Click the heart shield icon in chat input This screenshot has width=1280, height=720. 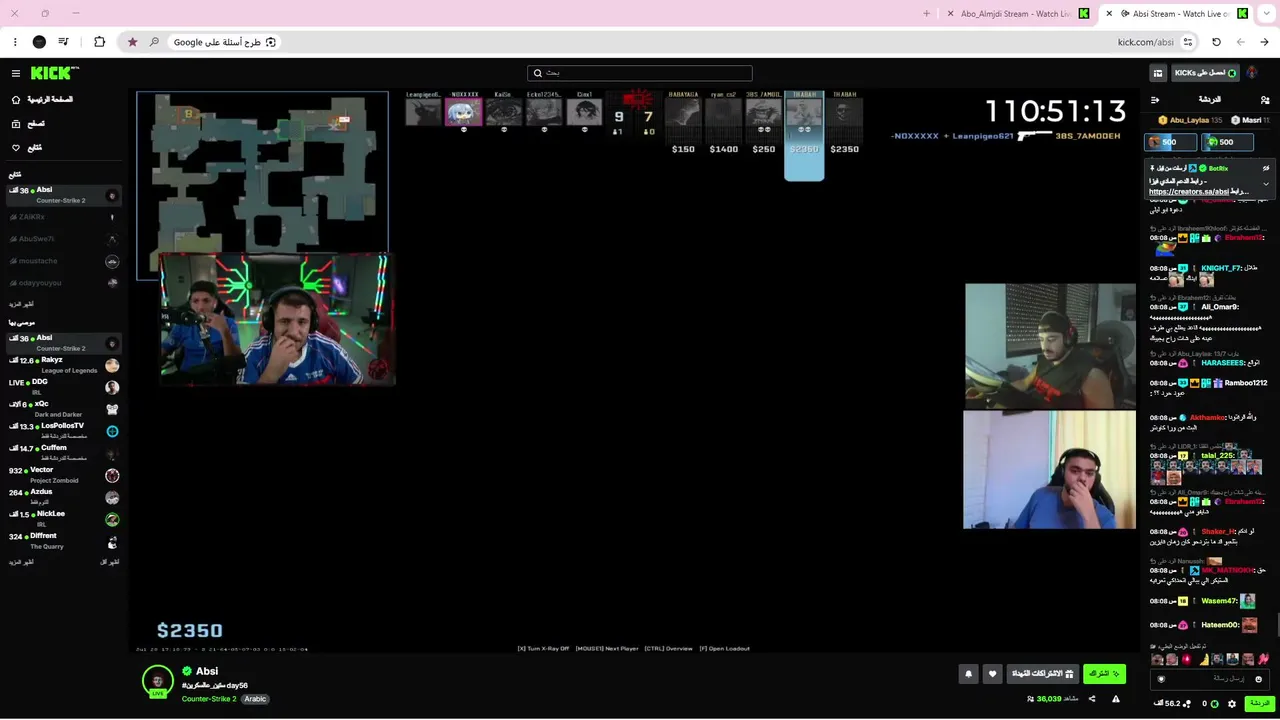(x=1161, y=679)
